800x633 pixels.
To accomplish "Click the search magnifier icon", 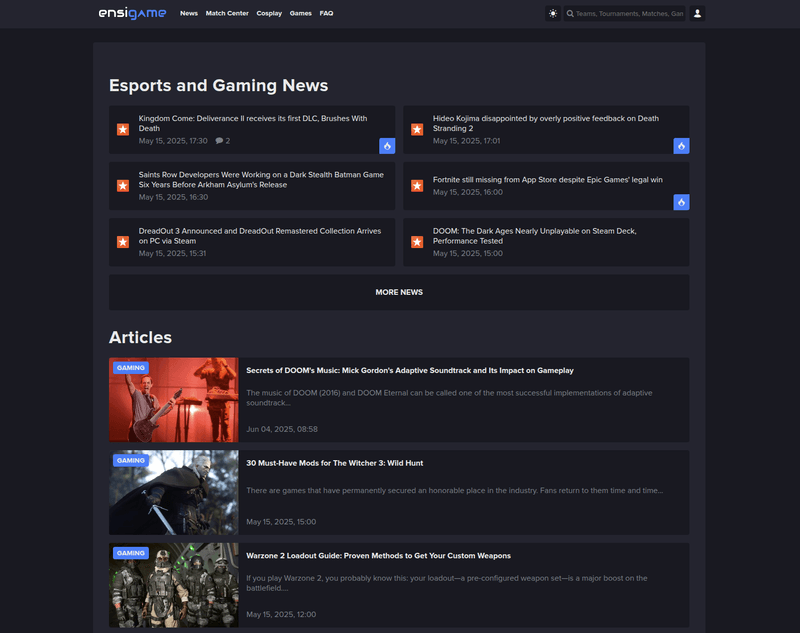I will click(570, 14).
